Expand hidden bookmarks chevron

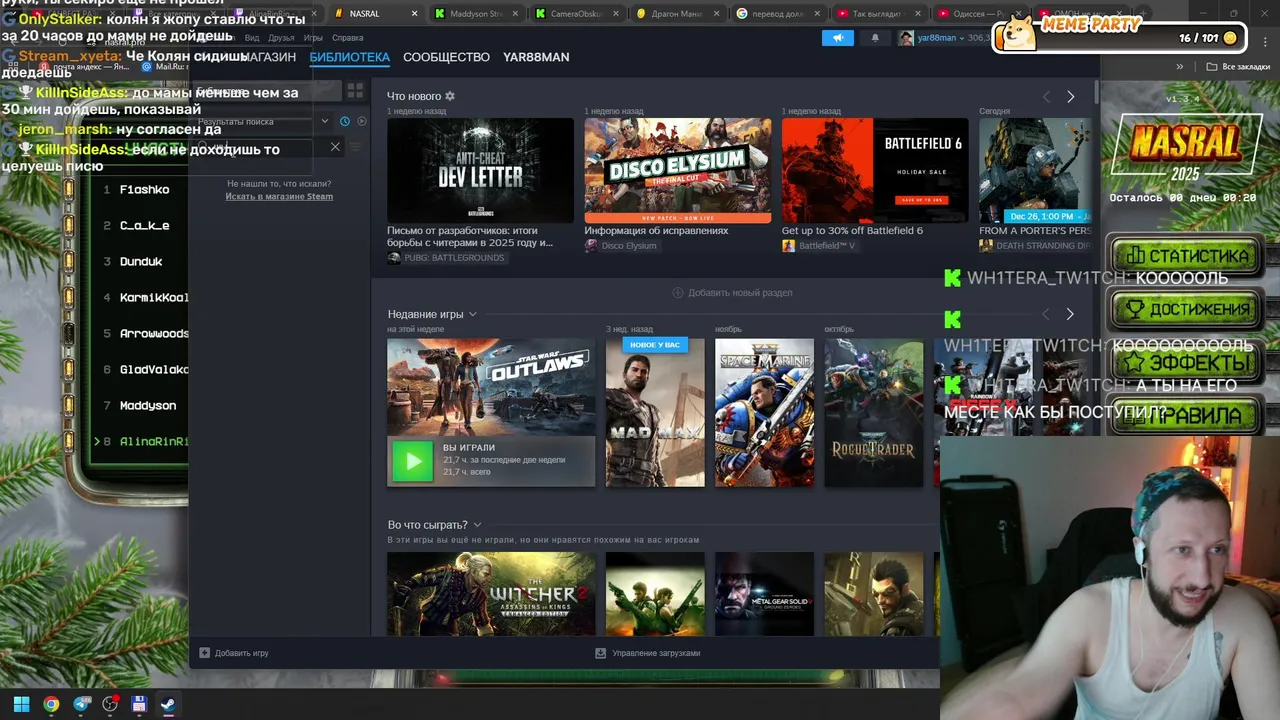pos(1180,67)
